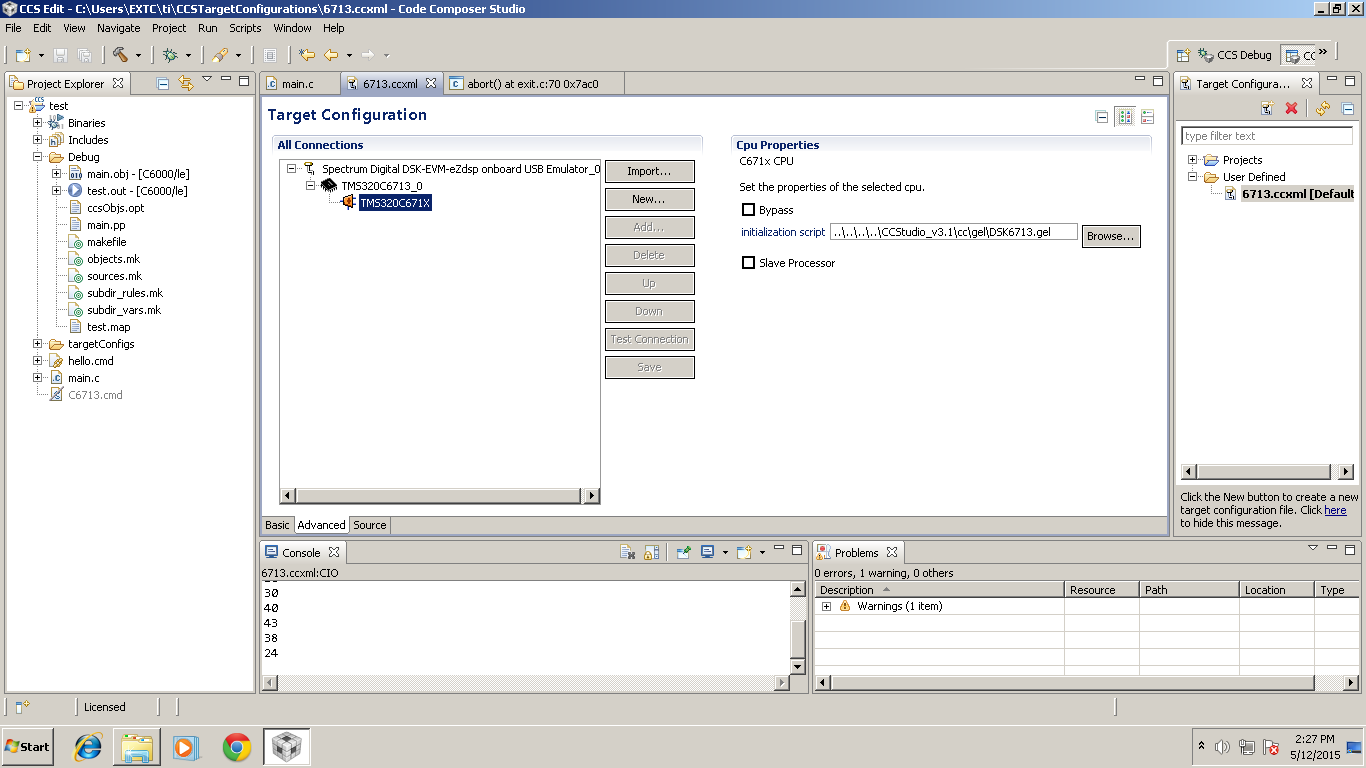Viewport: 1366px width, 768px height.
Task: Click New Target Configuration icon
Action: point(1268,108)
